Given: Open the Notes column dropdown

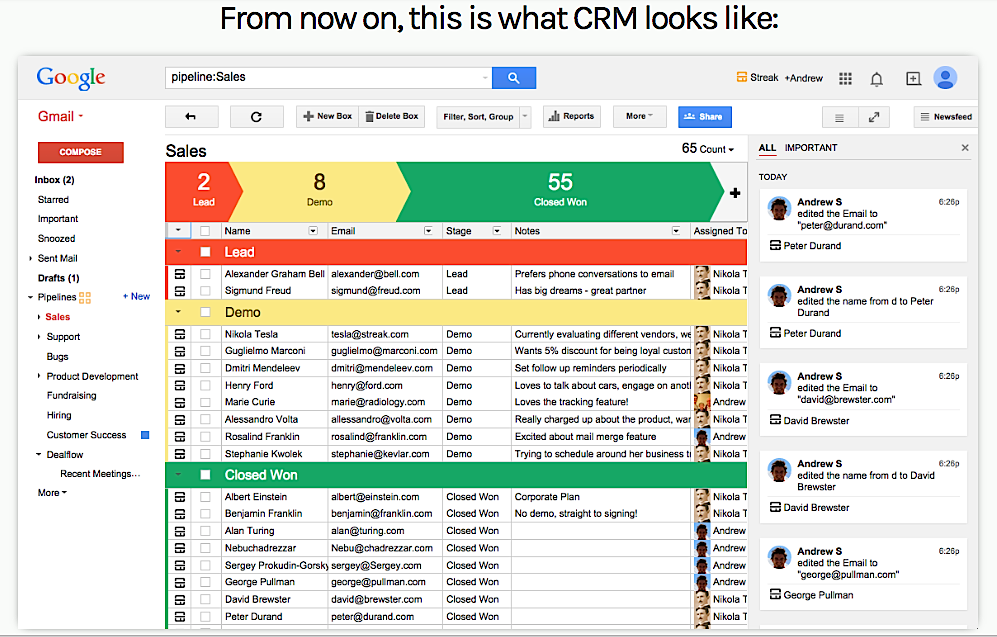Looking at the screenshot, I should (x=676, y=231).
